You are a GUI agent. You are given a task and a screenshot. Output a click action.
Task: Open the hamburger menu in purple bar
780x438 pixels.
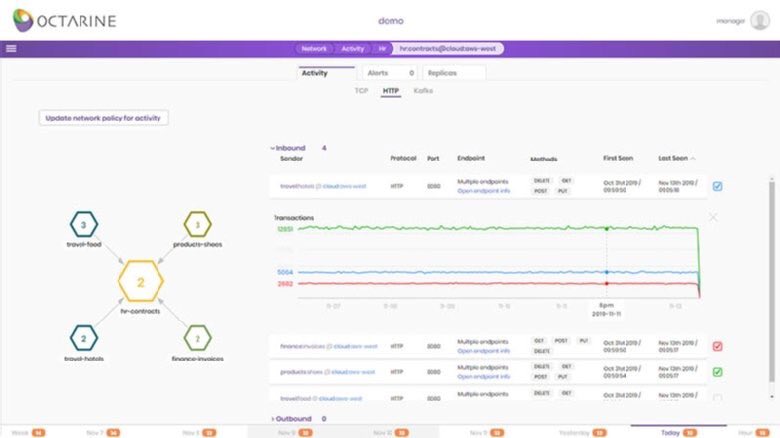pos(11,48)
